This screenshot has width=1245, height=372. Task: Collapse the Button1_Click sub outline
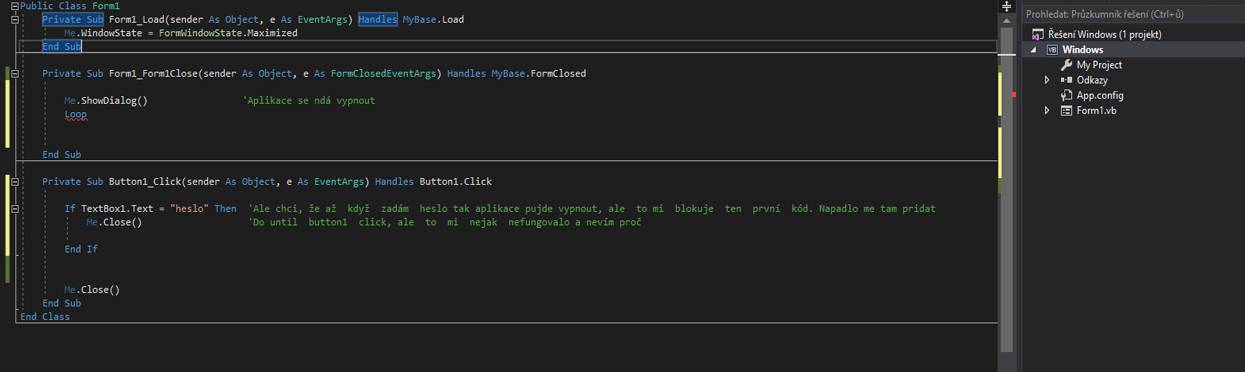14,181
